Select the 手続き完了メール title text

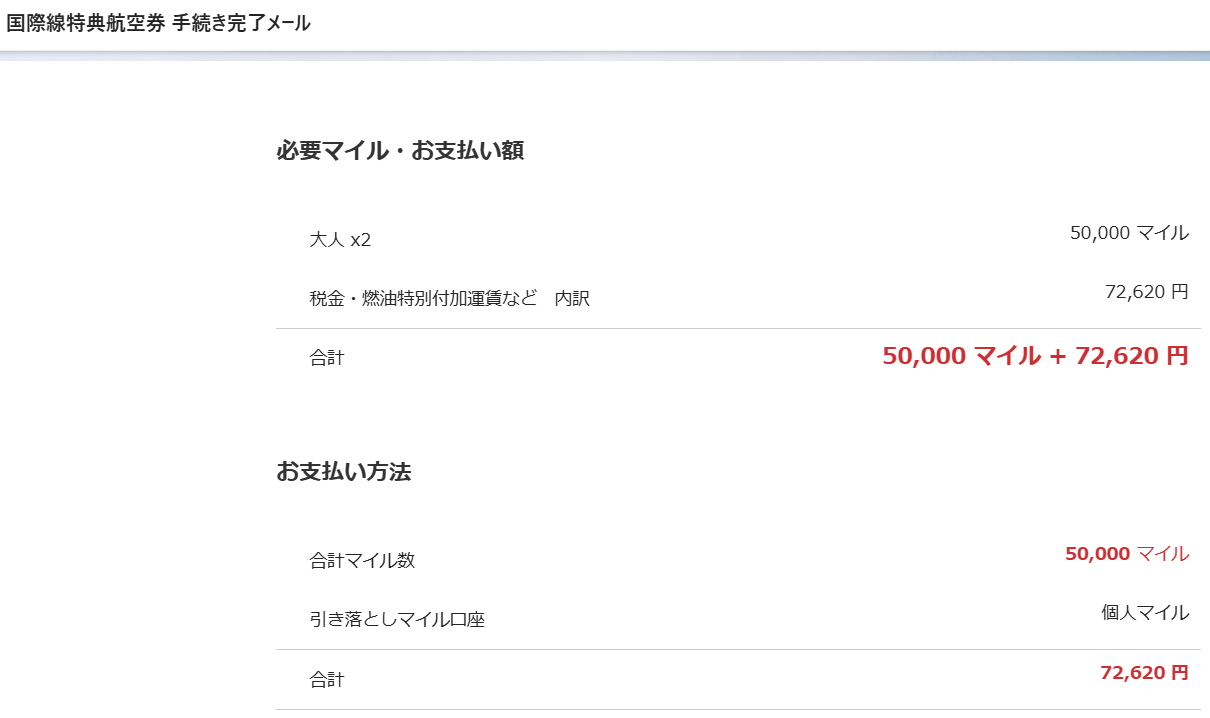(241, 24)
